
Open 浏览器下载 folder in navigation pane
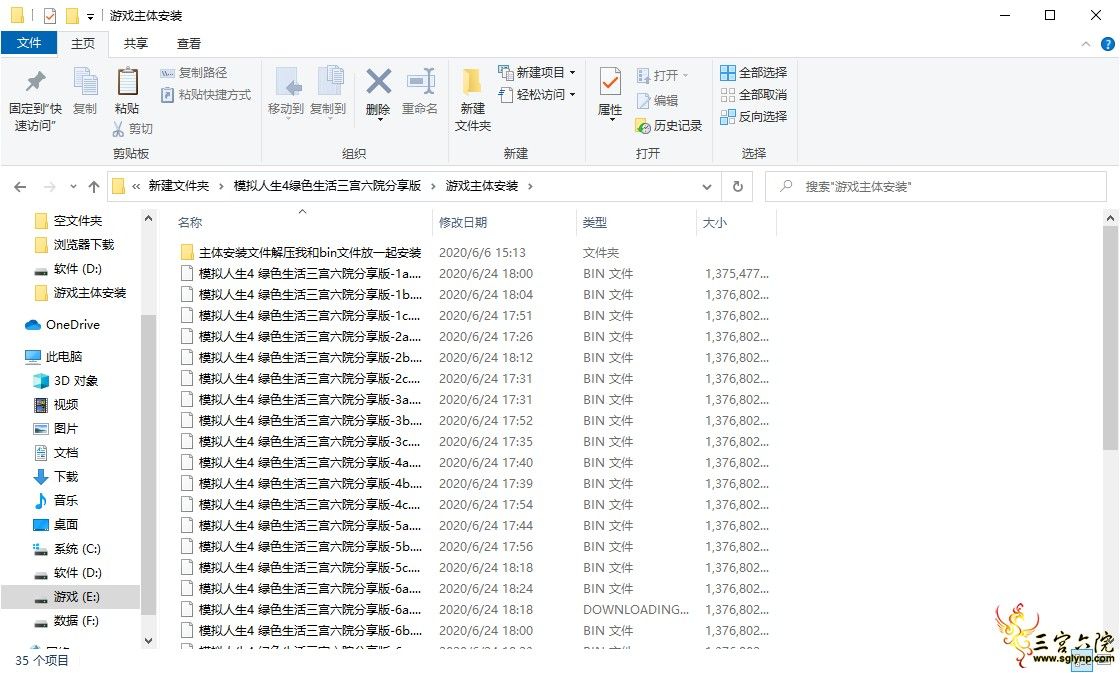tap(74, 245)
